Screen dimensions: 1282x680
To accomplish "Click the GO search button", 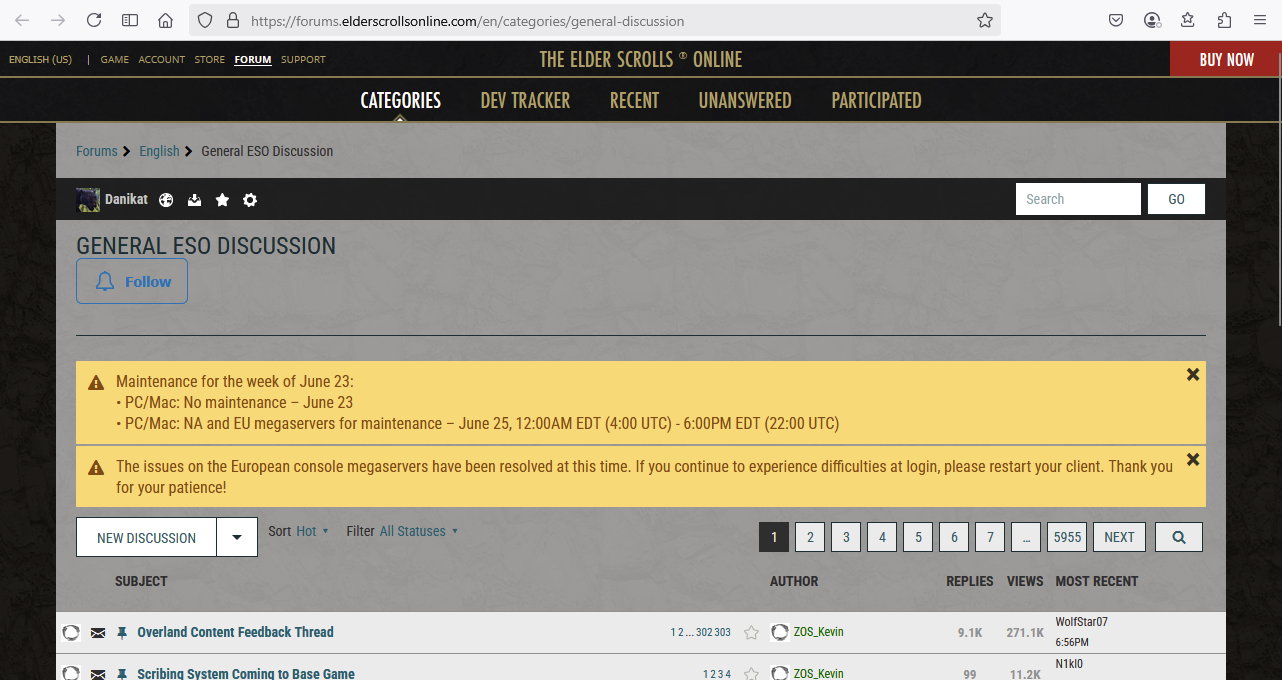I will point(1176,199).
